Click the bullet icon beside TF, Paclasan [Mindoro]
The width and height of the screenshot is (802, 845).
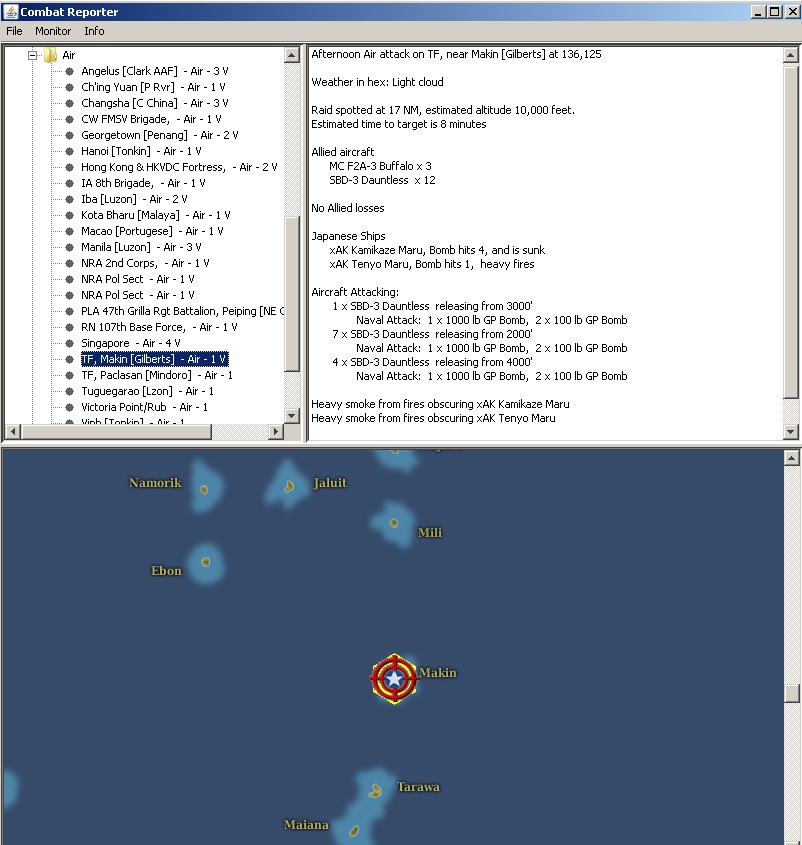69,375
